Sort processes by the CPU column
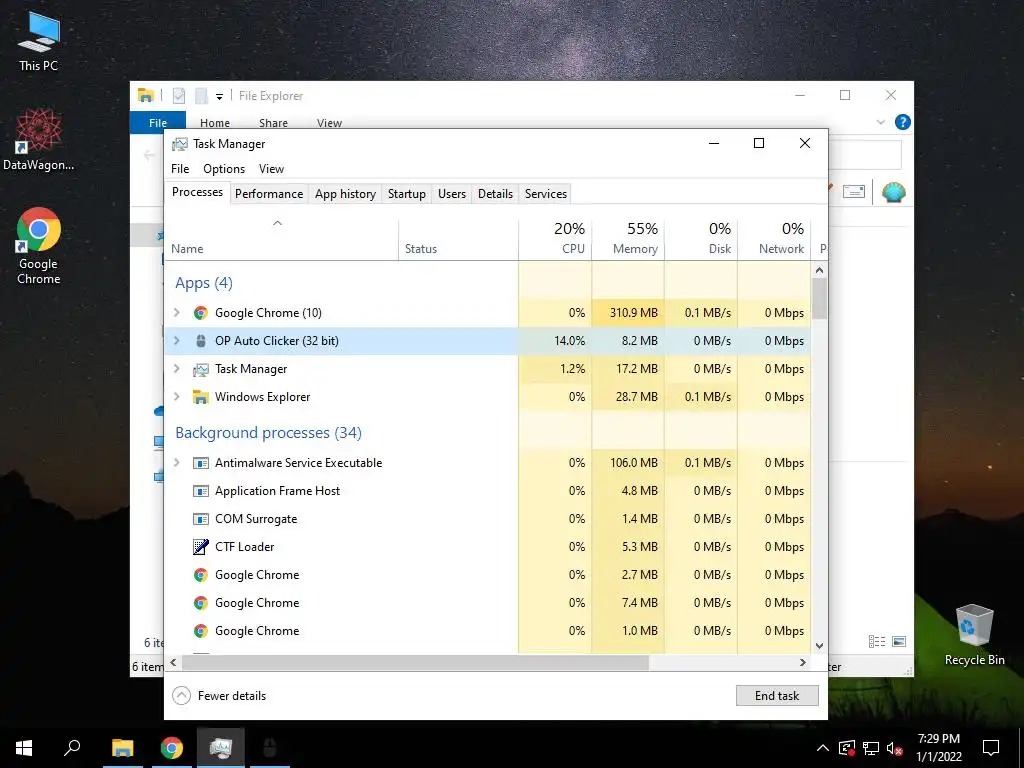The width and height of the screenshot is (1024, 768). (x=555, y=238)
